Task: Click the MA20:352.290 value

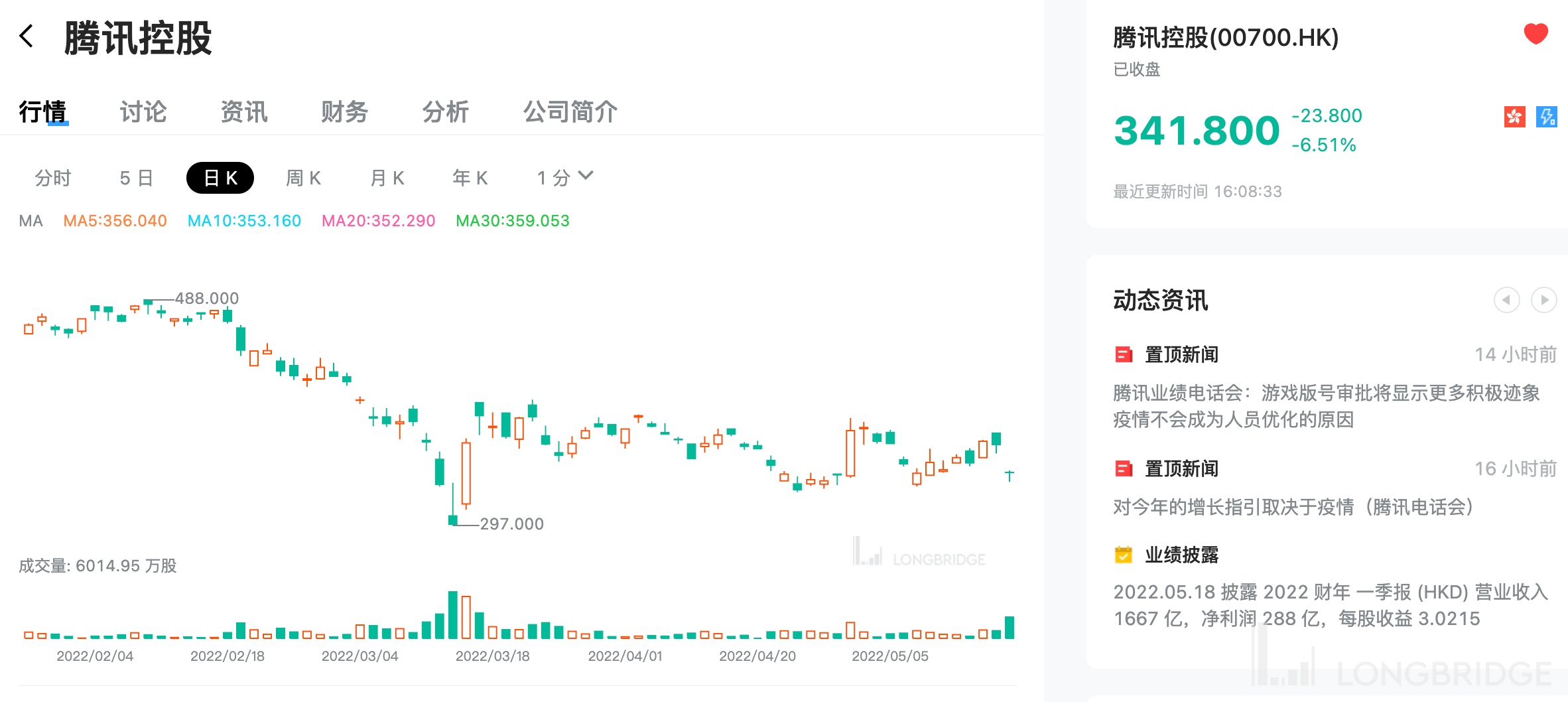Action: click(379, 221)
